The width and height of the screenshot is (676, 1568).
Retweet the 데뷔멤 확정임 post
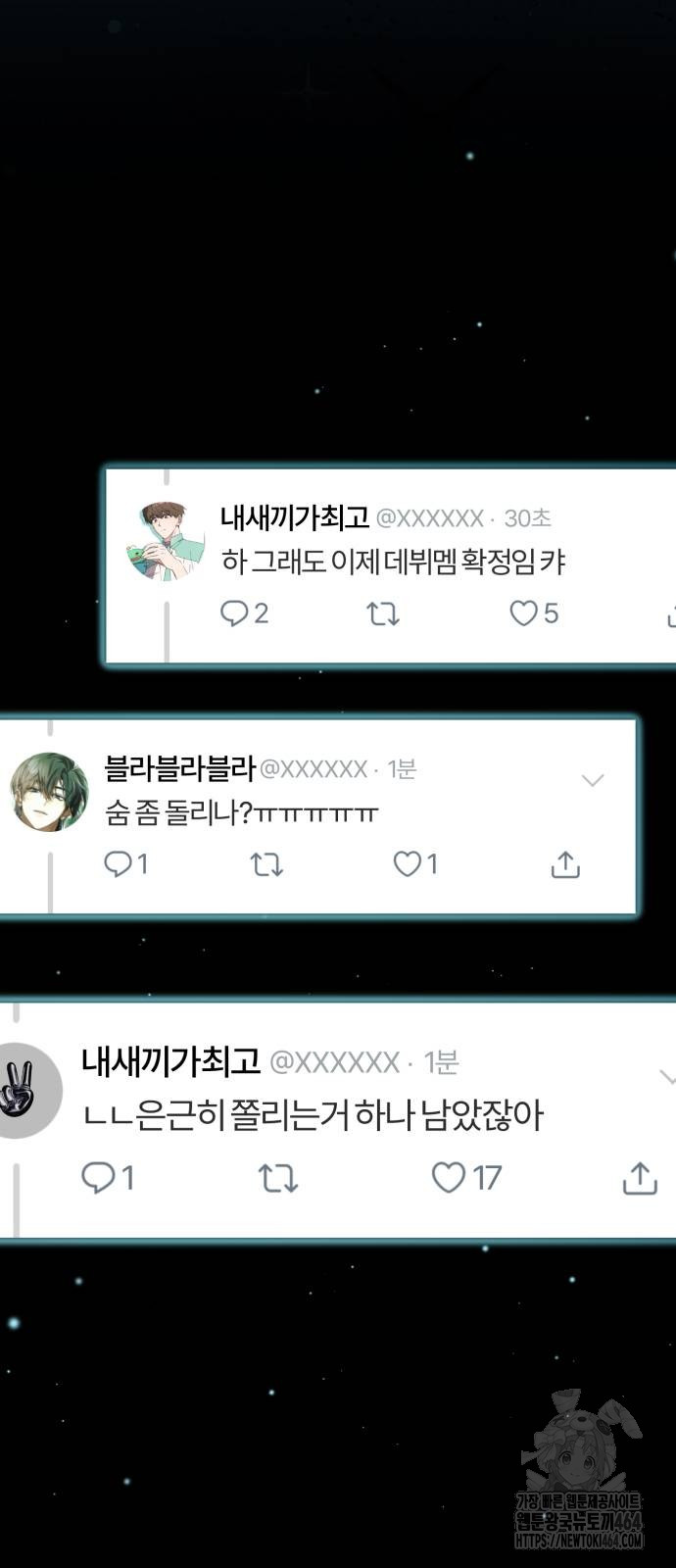point(382,614)
